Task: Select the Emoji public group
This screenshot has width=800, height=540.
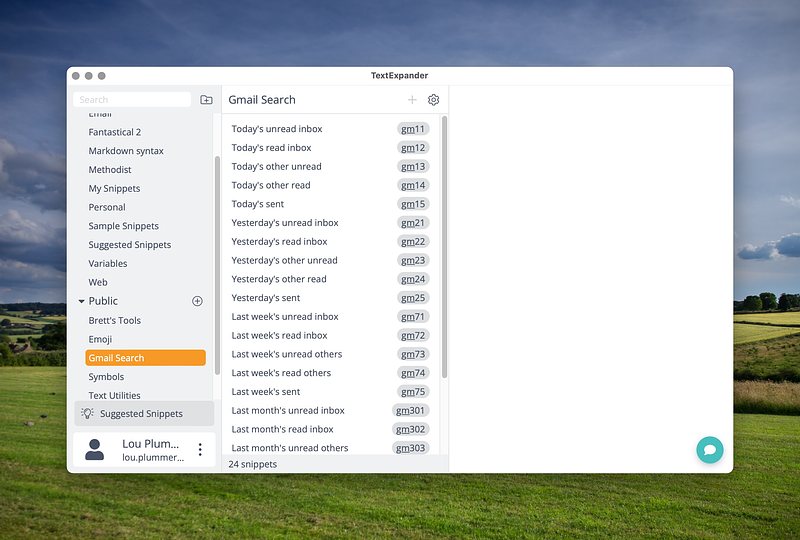Action: (100, 339)
